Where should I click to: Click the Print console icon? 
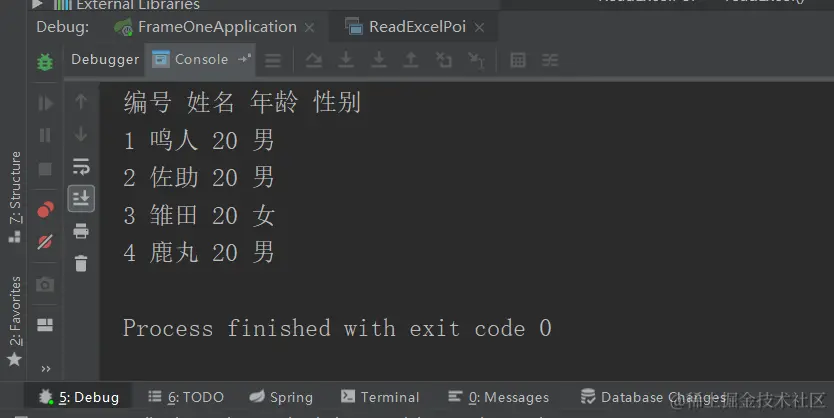(x=81, y=231)
